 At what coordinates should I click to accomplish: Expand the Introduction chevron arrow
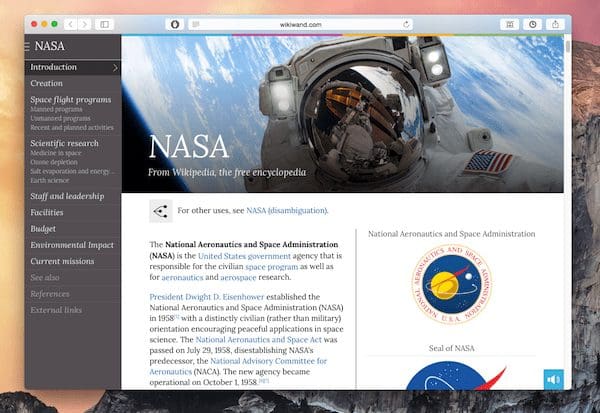[115, 68]
